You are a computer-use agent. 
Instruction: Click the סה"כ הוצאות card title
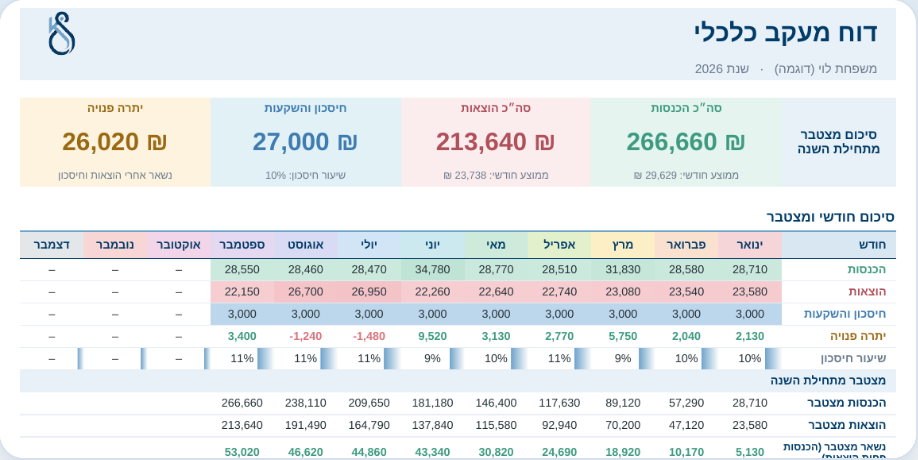coord(496,108)
